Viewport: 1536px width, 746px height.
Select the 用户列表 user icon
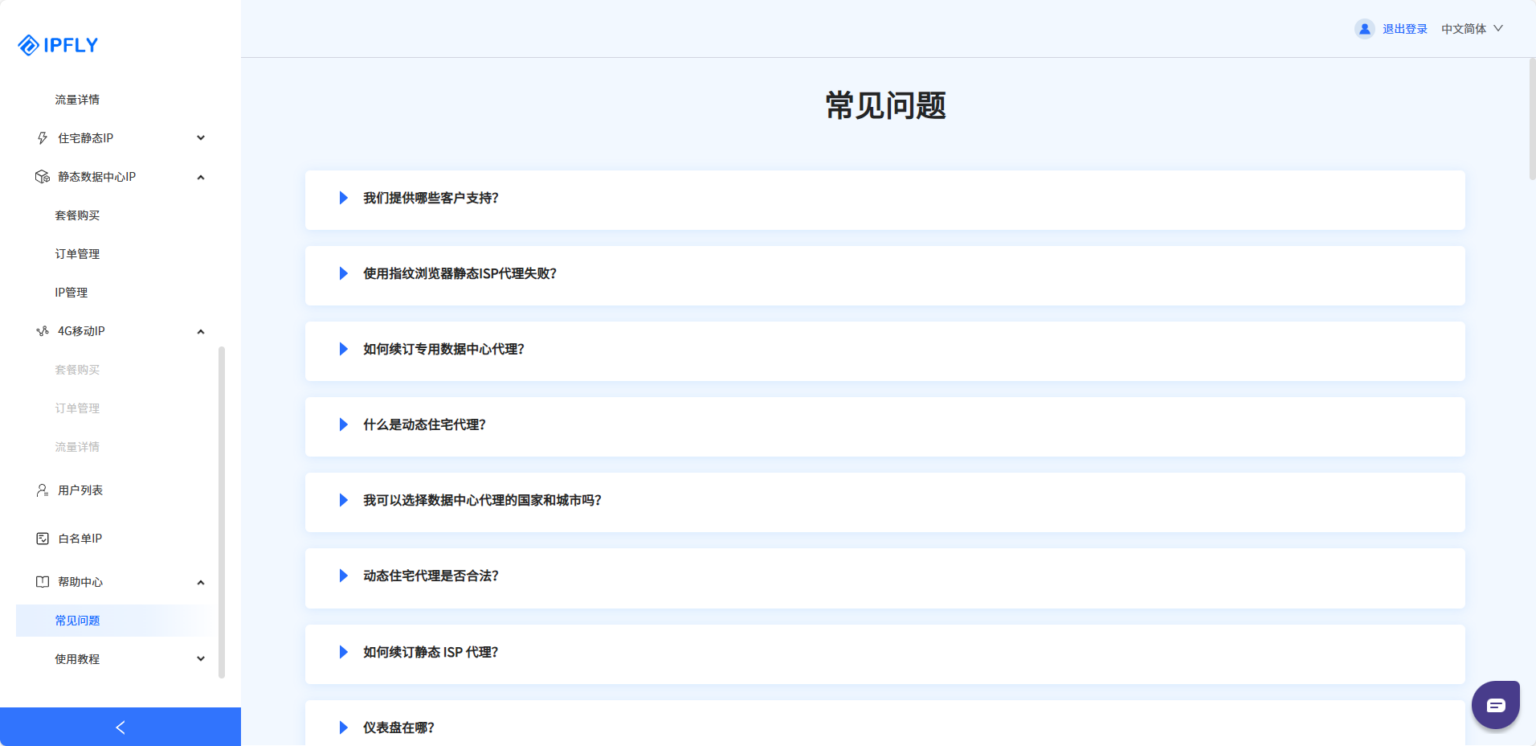tap(40, 490)
